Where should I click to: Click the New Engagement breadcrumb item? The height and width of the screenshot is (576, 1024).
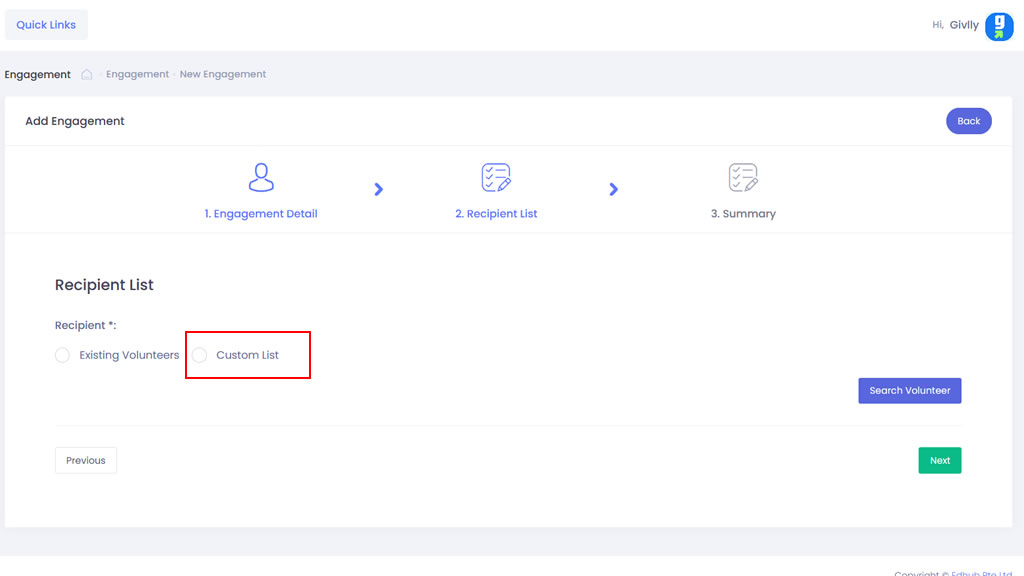pos(223,74)
